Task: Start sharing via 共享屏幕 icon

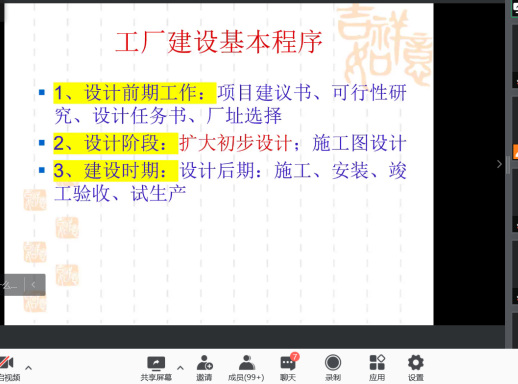Action: click(x=156, y=368)
